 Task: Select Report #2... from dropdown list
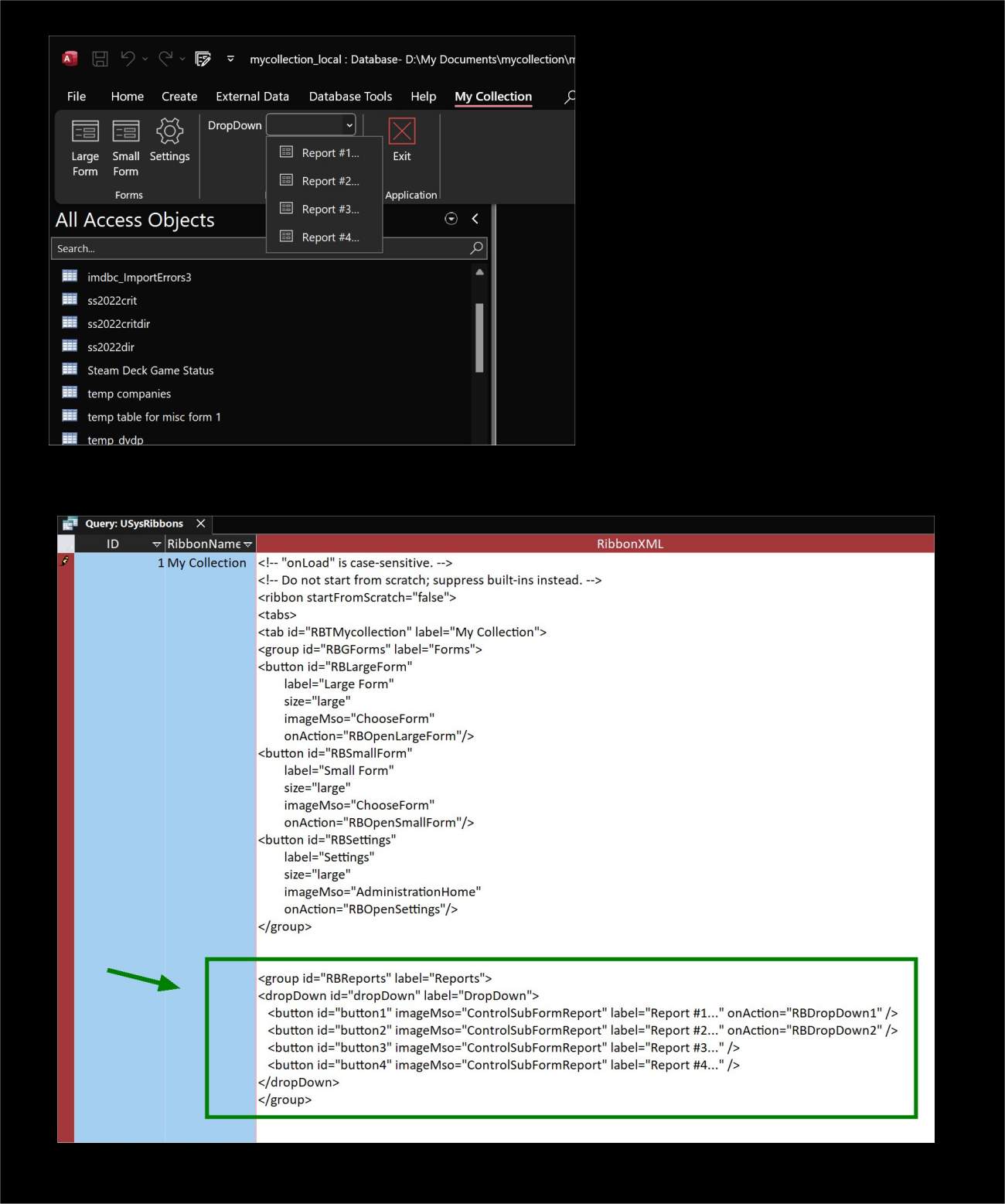330,181
